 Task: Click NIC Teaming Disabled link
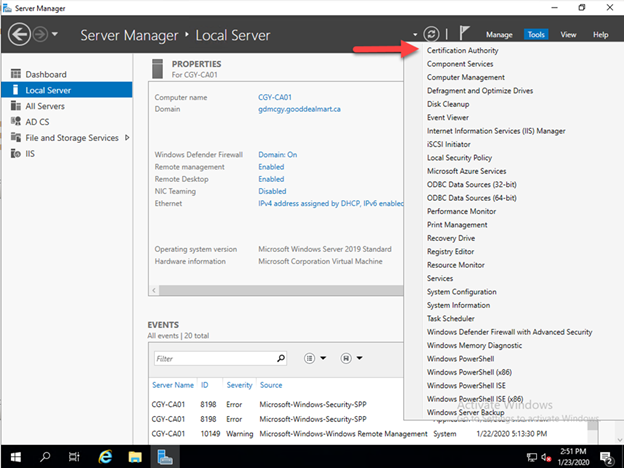click(272, 191)
